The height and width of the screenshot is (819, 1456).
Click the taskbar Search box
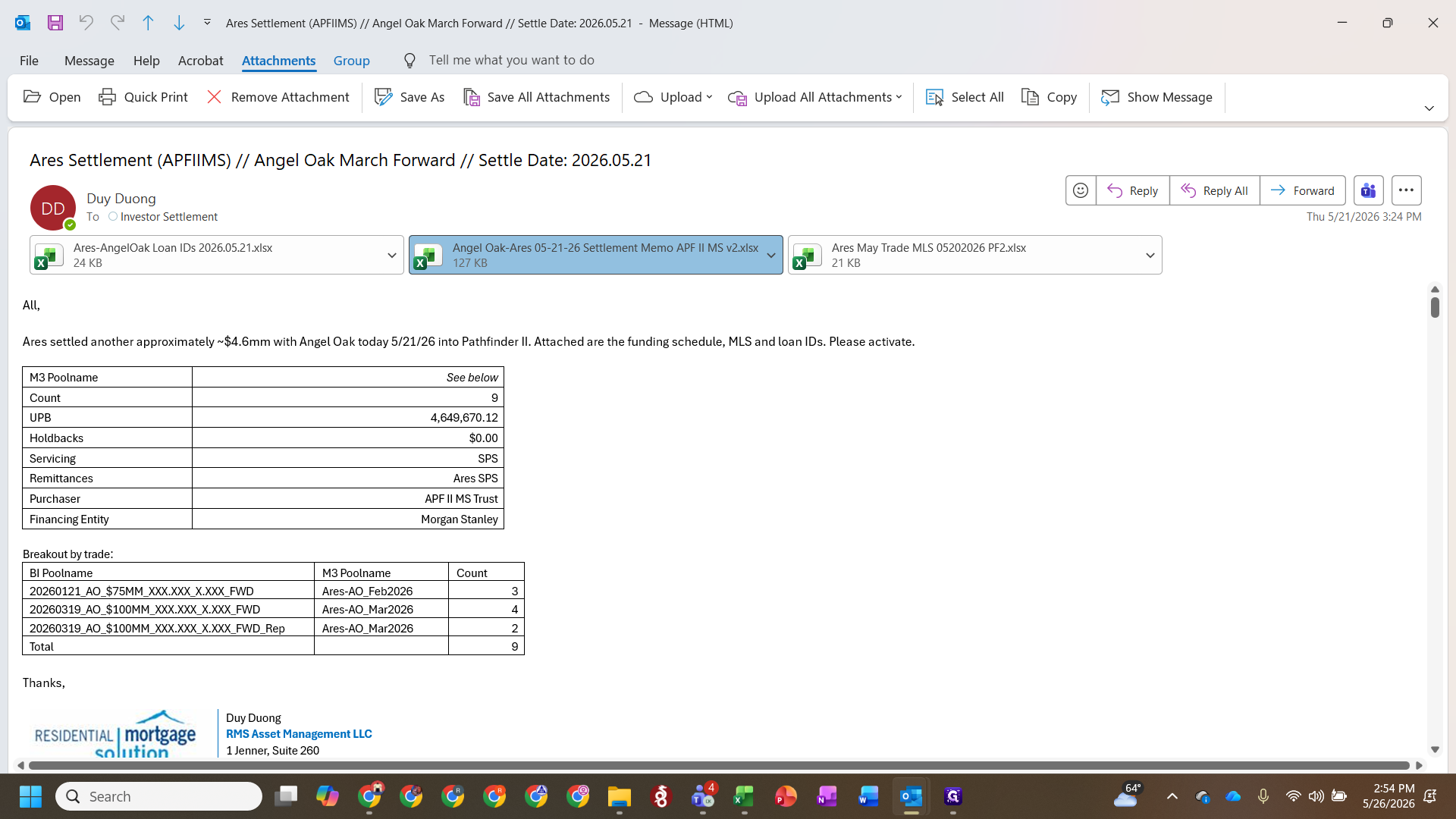pos(159,796)
